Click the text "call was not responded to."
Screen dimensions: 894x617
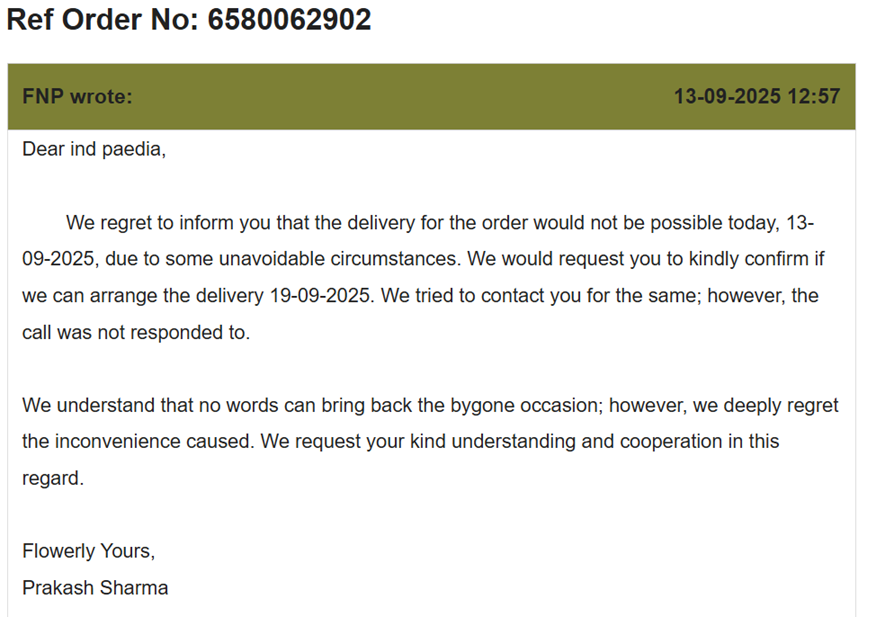[136, 333]
